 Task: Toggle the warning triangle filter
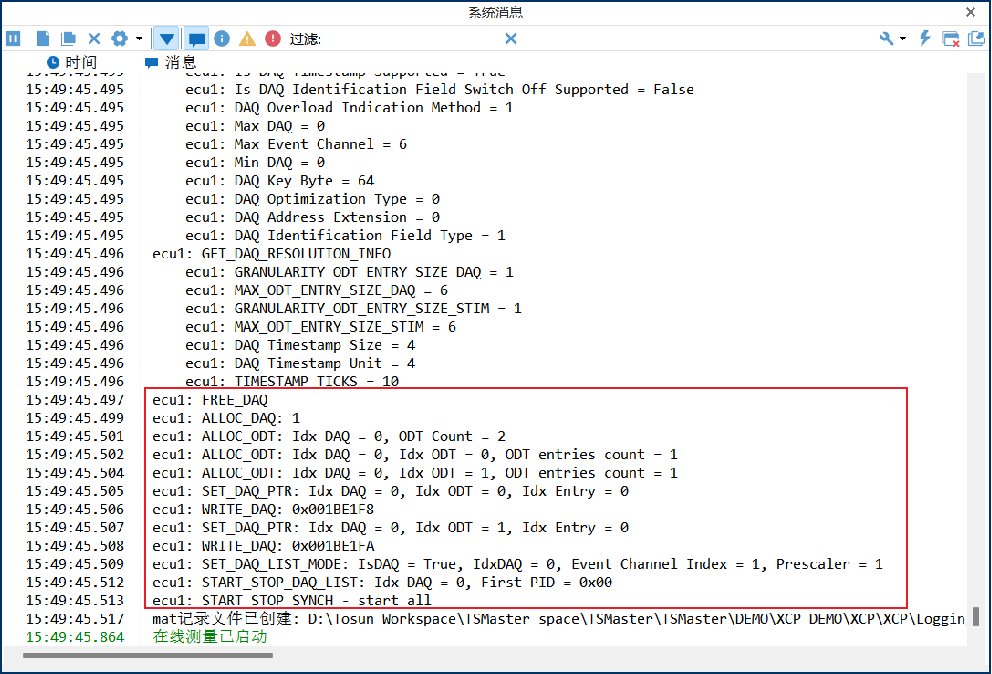247,38
